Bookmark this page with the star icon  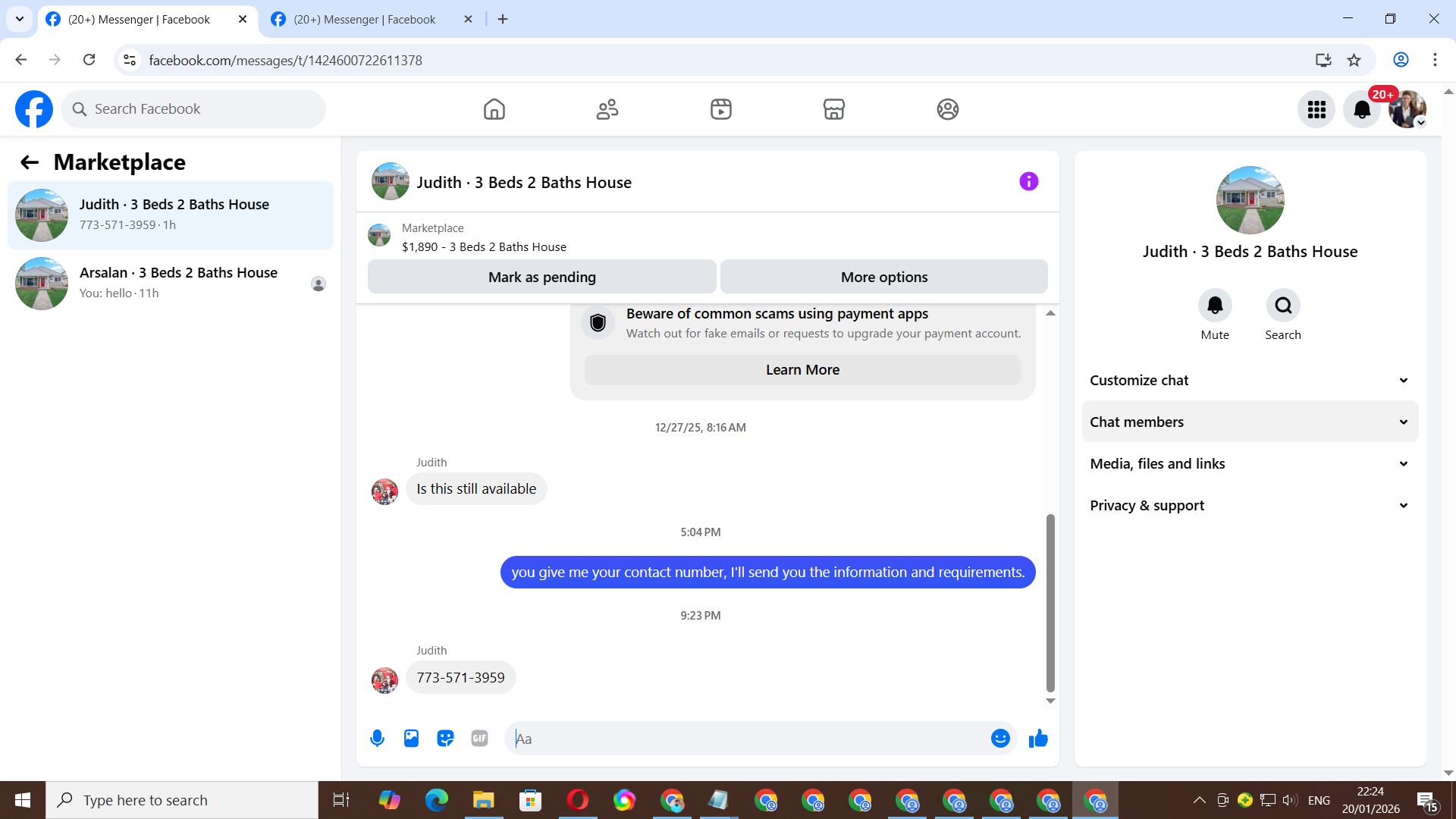[x=1354, y=60]
